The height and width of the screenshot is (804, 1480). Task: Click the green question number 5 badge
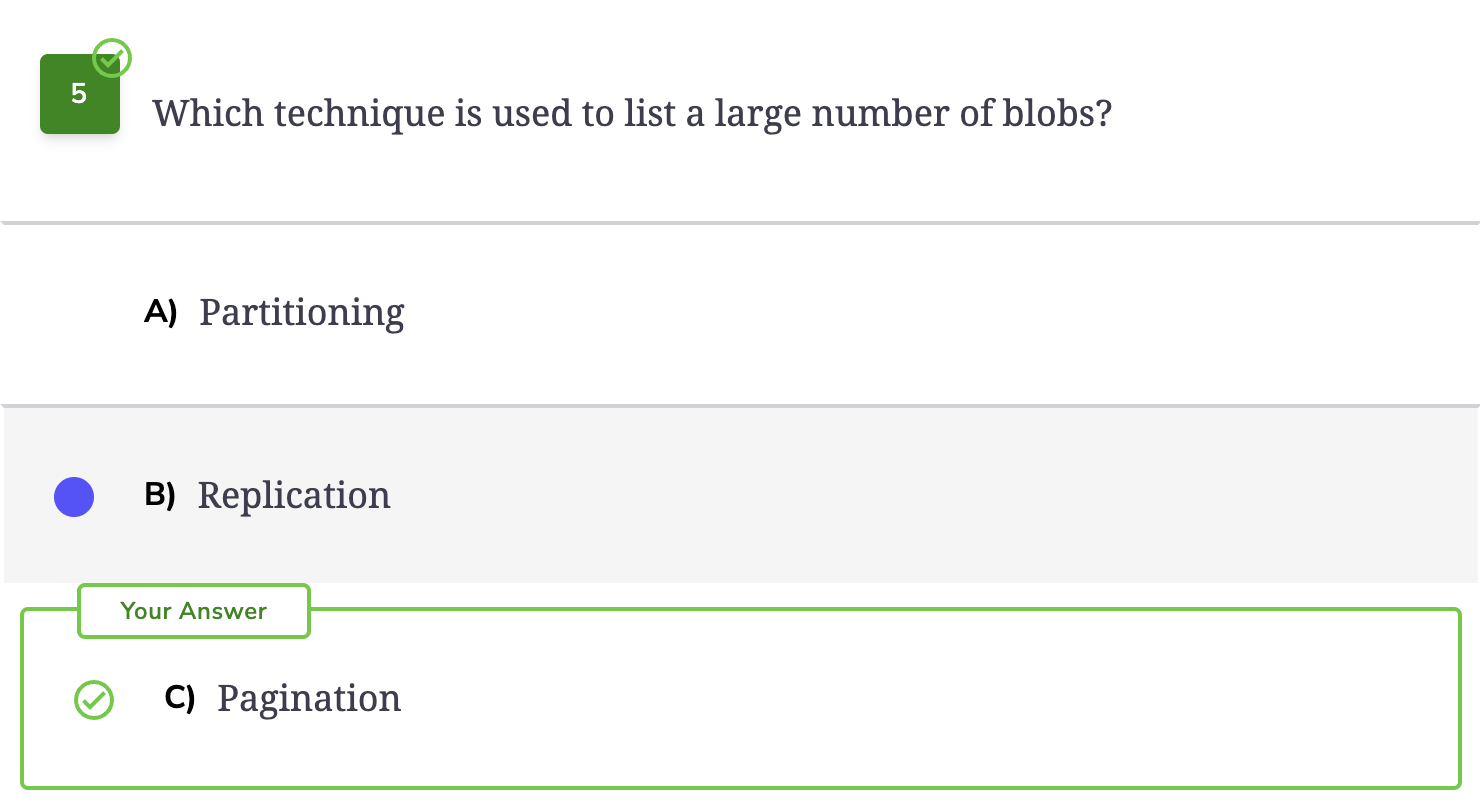pyautogui.click(x=80, y=94)
